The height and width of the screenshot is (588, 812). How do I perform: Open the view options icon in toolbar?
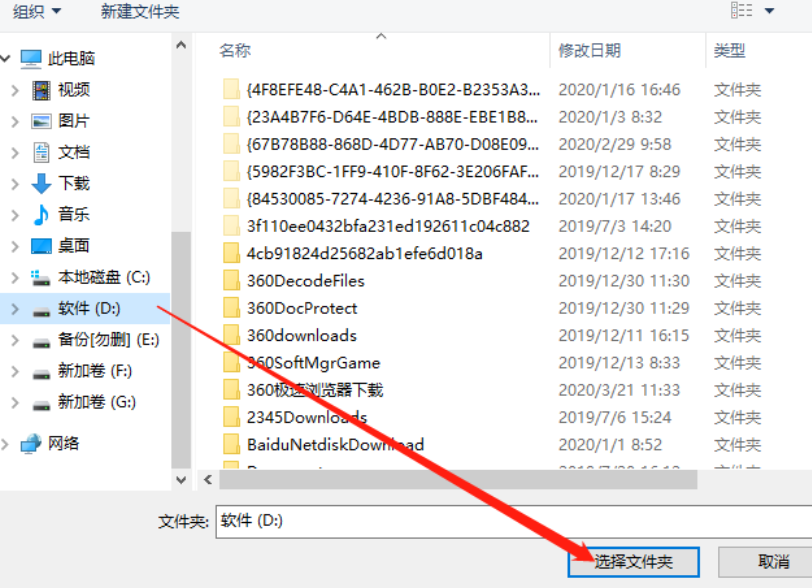coord(742,10)
